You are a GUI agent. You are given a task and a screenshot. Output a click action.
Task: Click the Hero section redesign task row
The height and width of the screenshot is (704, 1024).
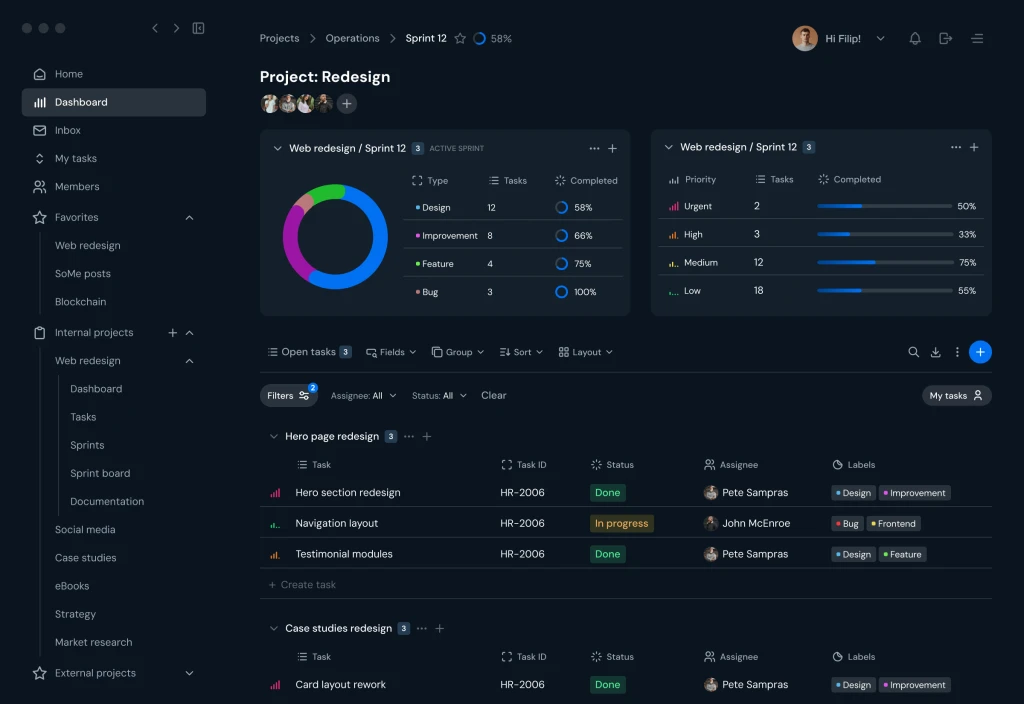coord(626,493)
